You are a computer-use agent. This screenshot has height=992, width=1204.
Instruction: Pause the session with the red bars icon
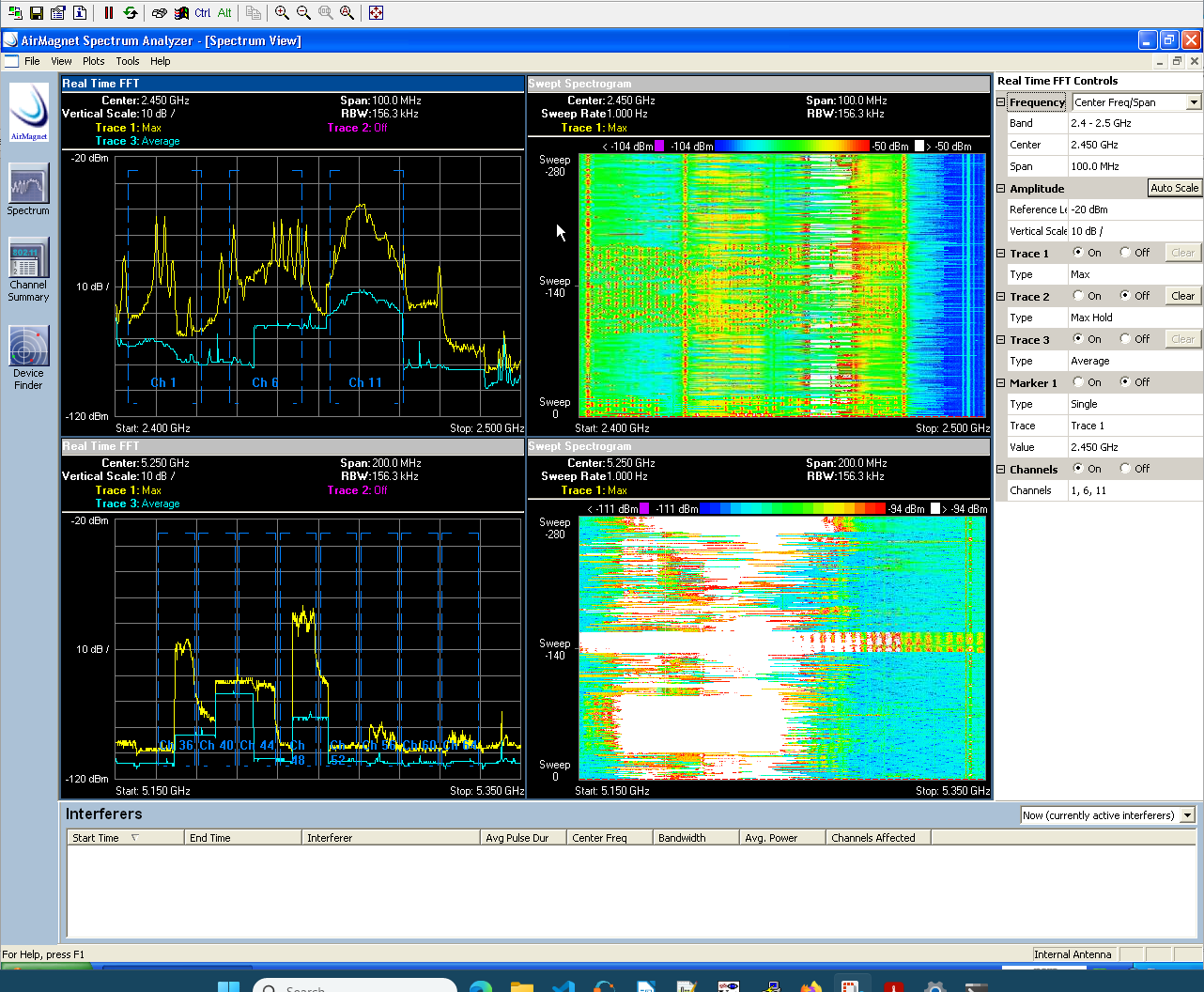tap(109, 12)
